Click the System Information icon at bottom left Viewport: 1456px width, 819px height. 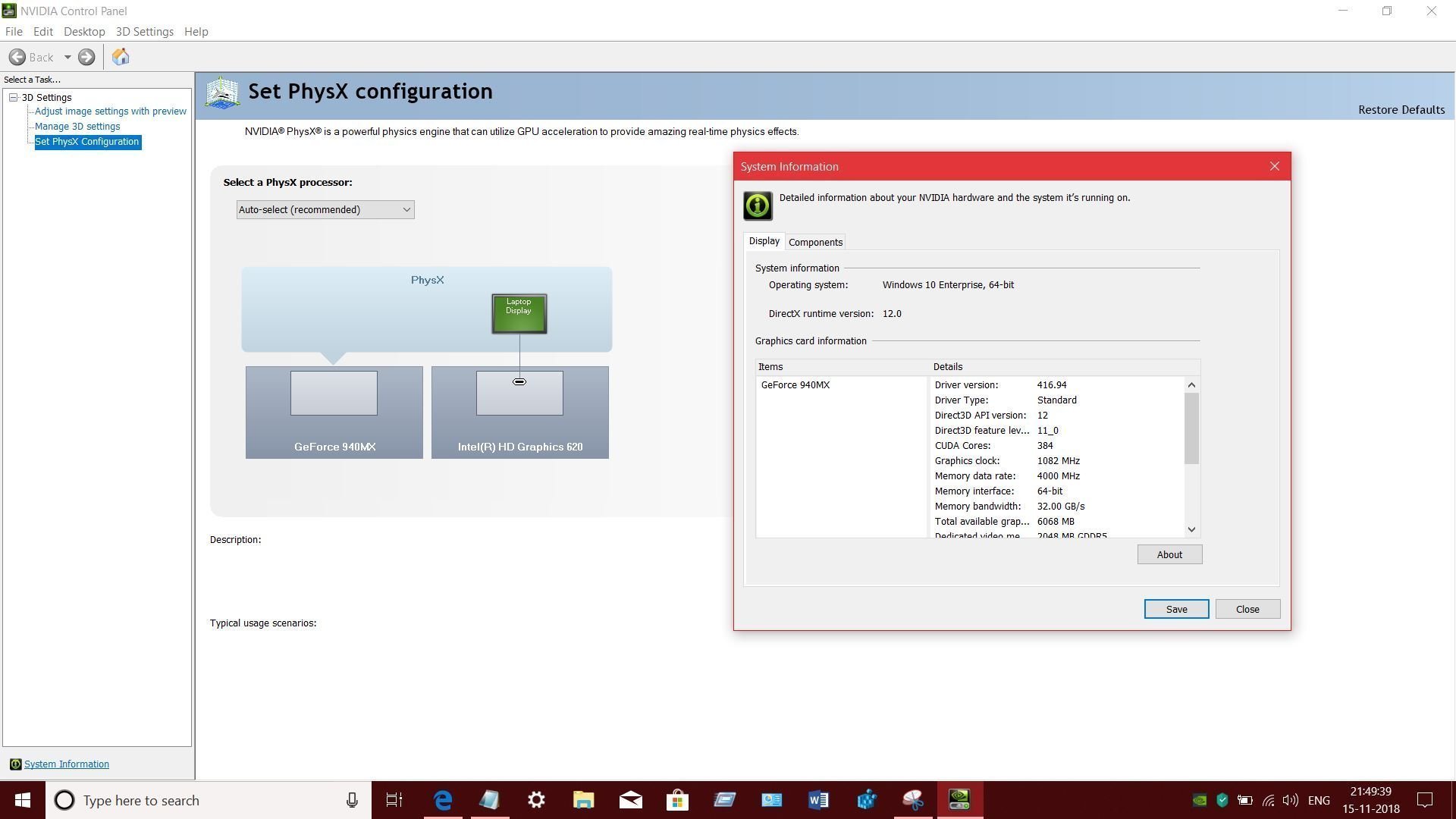click(15, 764)
